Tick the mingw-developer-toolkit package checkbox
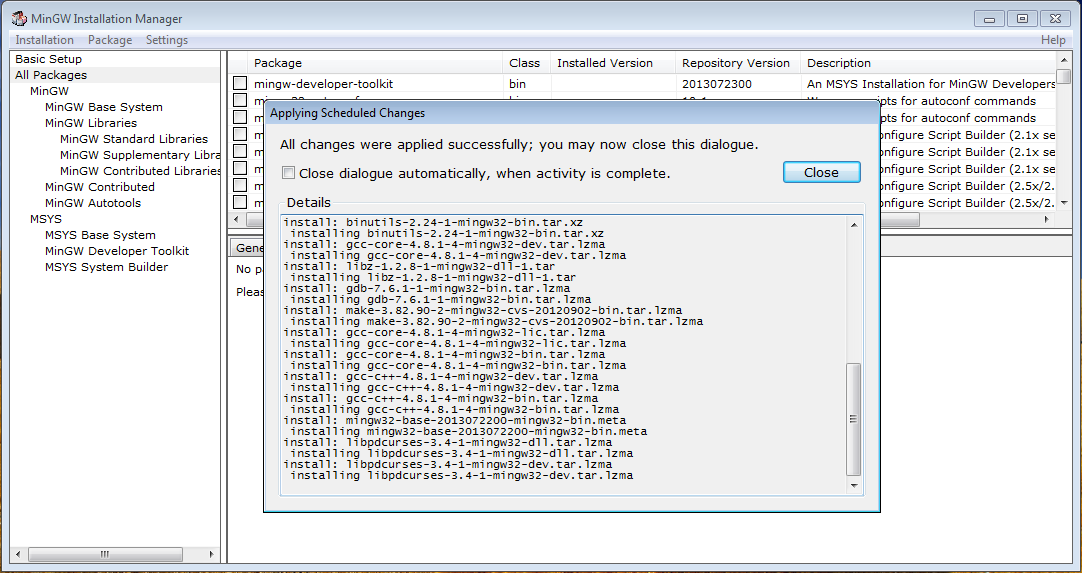The width and height of the screenshot is (1082, 573). point(240,84)
